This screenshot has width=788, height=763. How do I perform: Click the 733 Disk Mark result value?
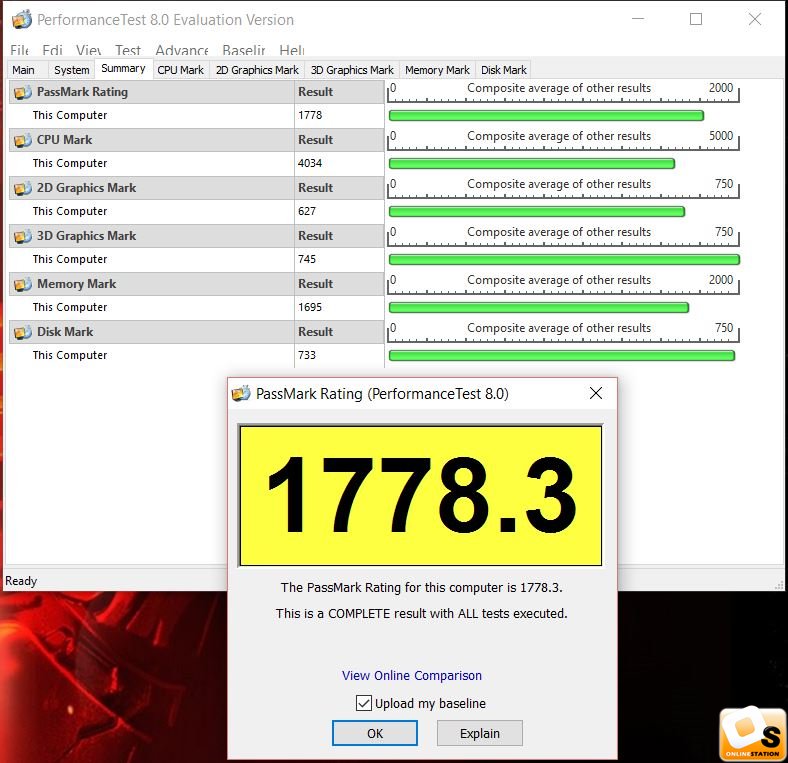point(307,355)
